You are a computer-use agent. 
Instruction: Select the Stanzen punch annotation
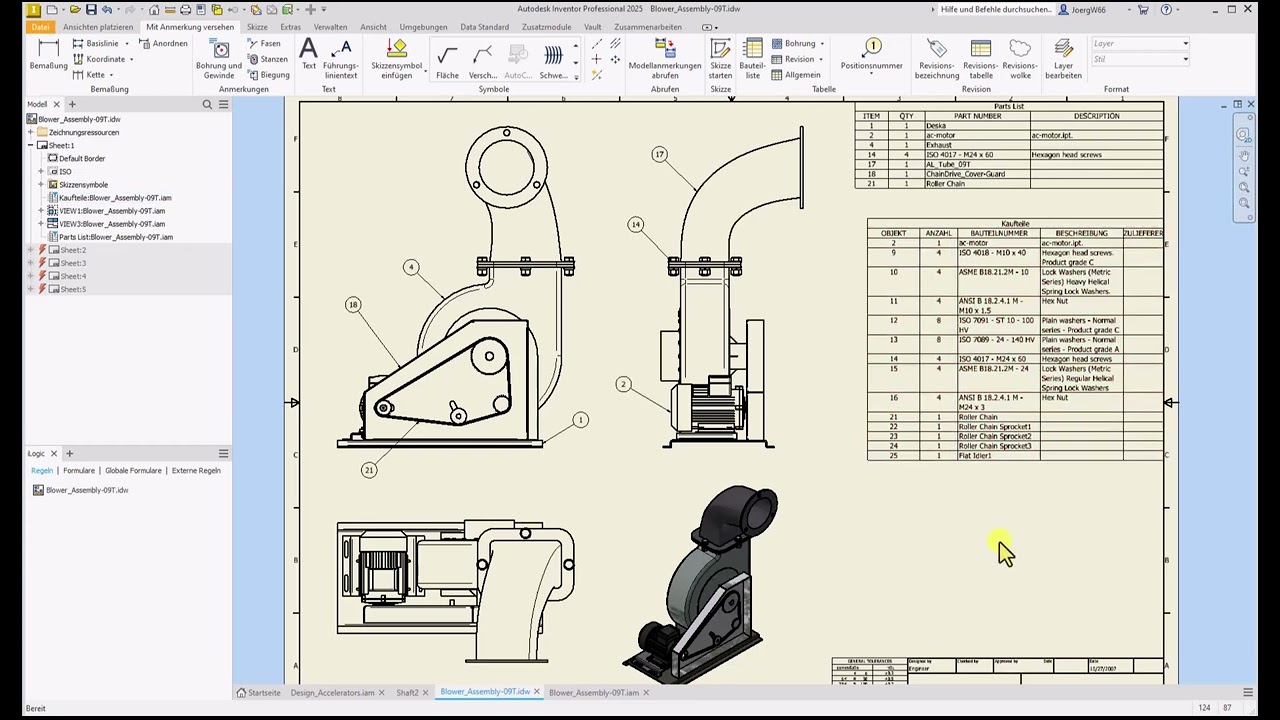(x=268, y=59)
